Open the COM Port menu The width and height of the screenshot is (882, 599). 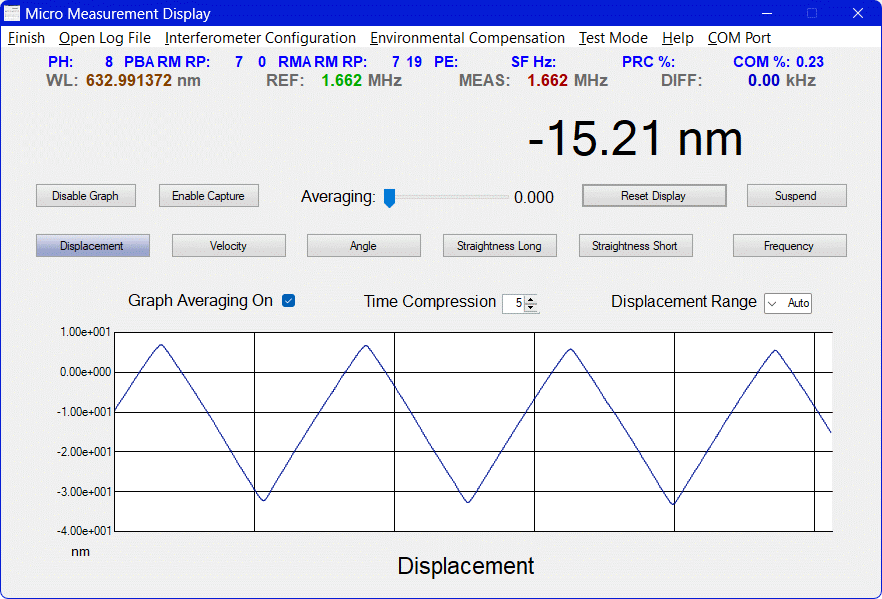coord(739,38)
